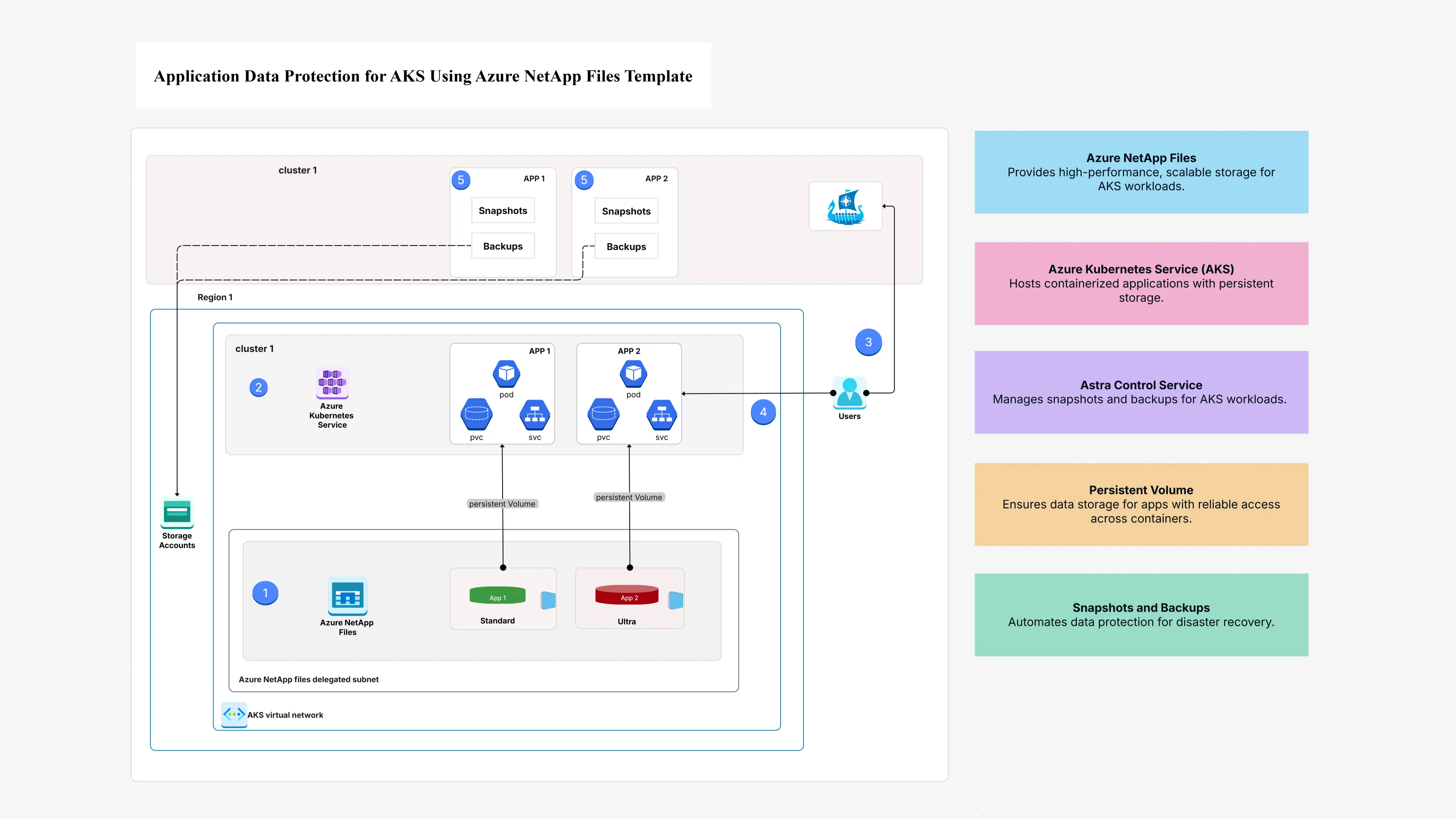Screen dimensions: 1456x819
Task: Click the AKS virtual network icon
Action: click(233, 714)
